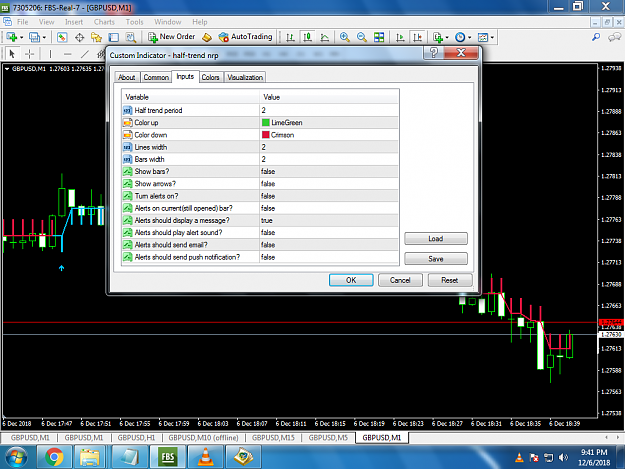Toggle the Terminal window icon
The width and height of the screenshot is (625, 469).
(114, 37)
